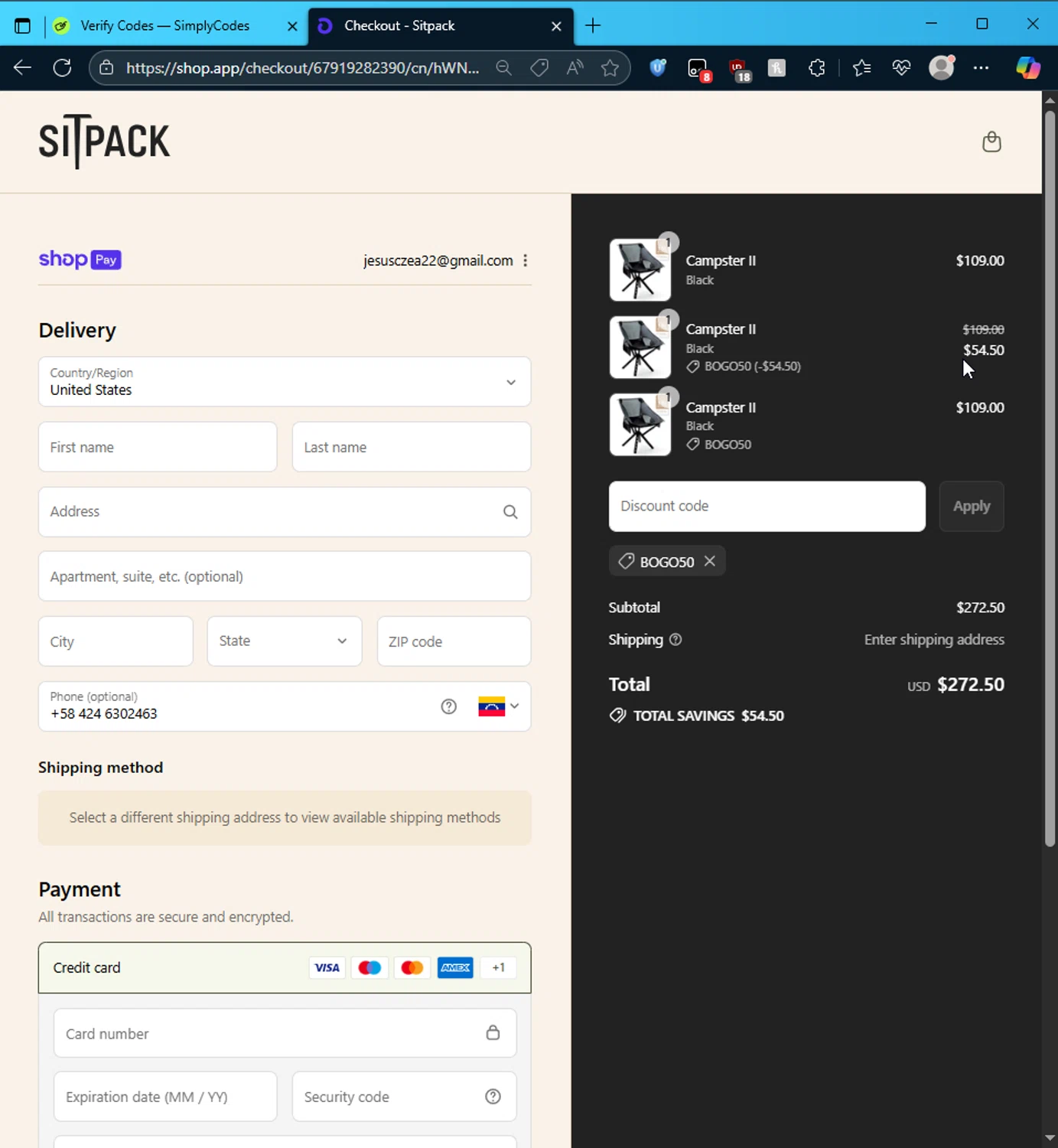The image size is (1058, 1148).
Task: Close the Checkout Sitpack tab
Action: [556, 26]
